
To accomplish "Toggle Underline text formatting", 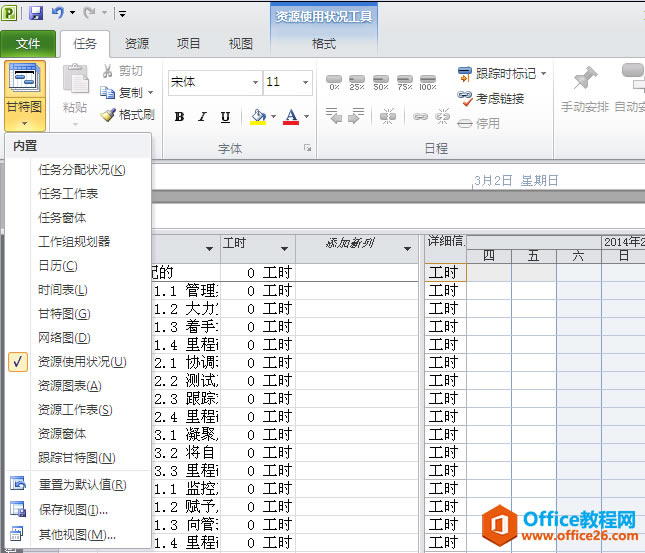I will [x=225, y=117].
